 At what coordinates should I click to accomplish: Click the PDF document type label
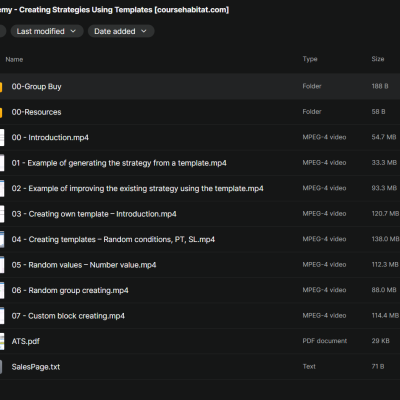coord(325,341)
